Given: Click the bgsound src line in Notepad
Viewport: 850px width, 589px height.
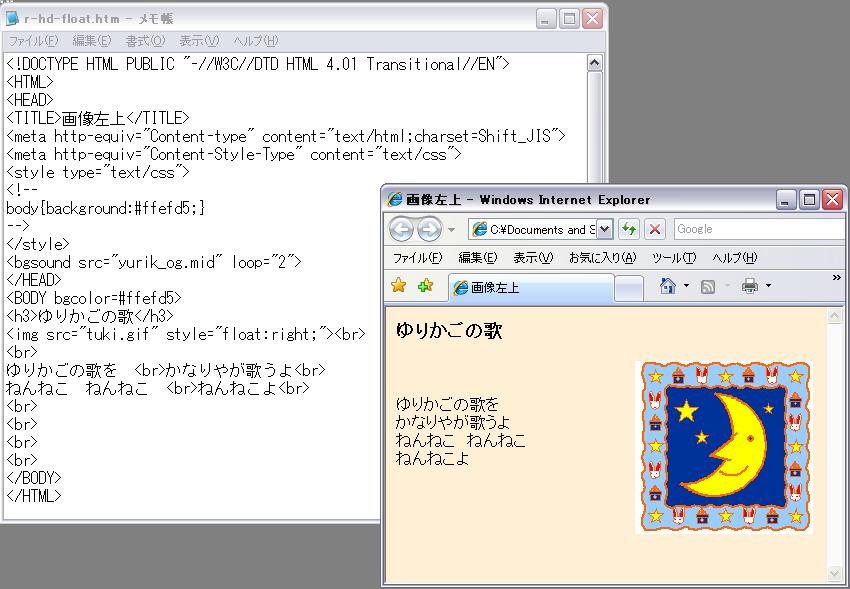Looking at the screenshot, I should pos(153,262).
